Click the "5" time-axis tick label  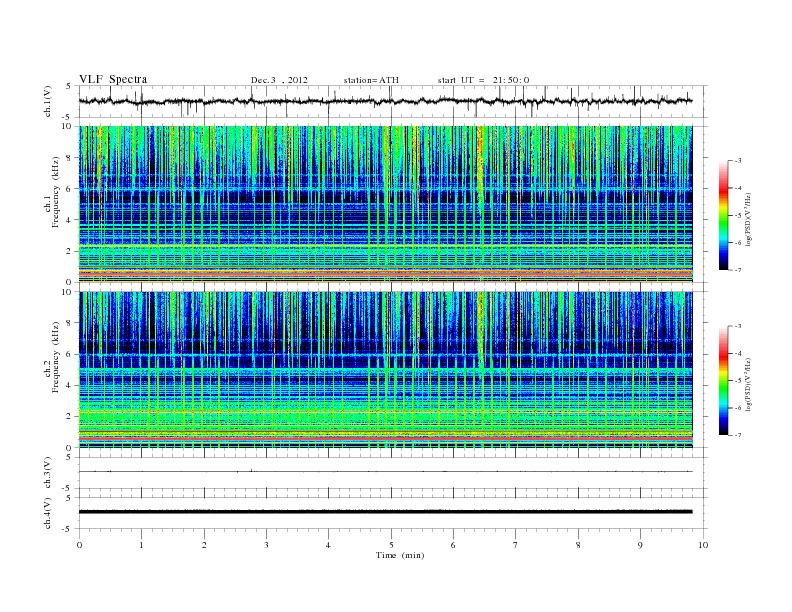point(391,545)
